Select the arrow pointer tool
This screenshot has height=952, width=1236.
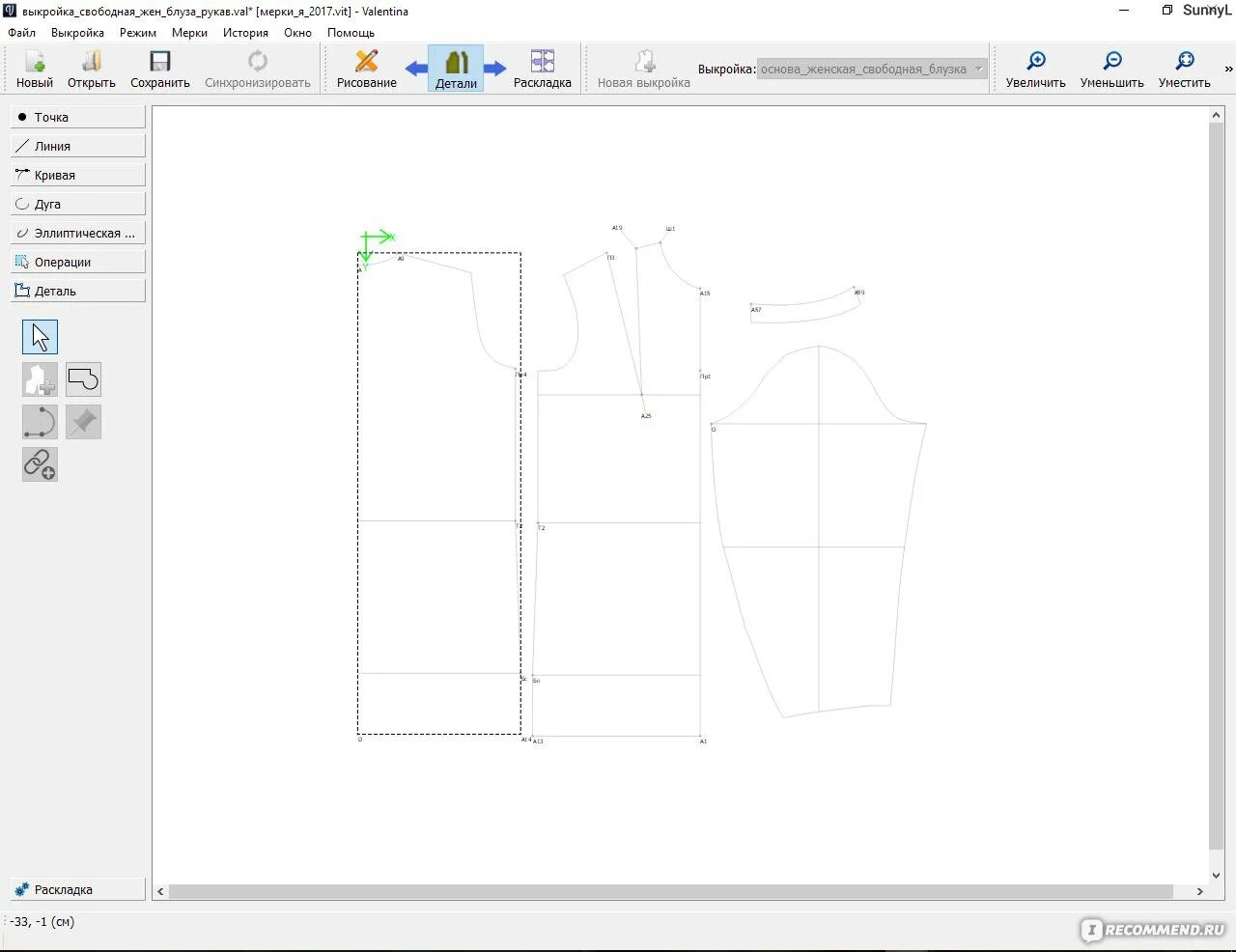point(40,337)
